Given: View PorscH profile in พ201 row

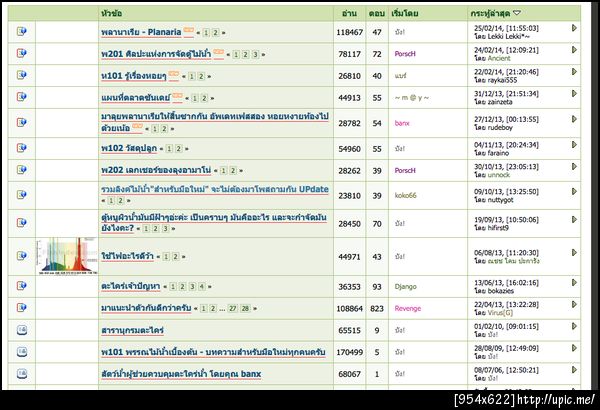Looking at the screenshot, I should coord(405,54).
